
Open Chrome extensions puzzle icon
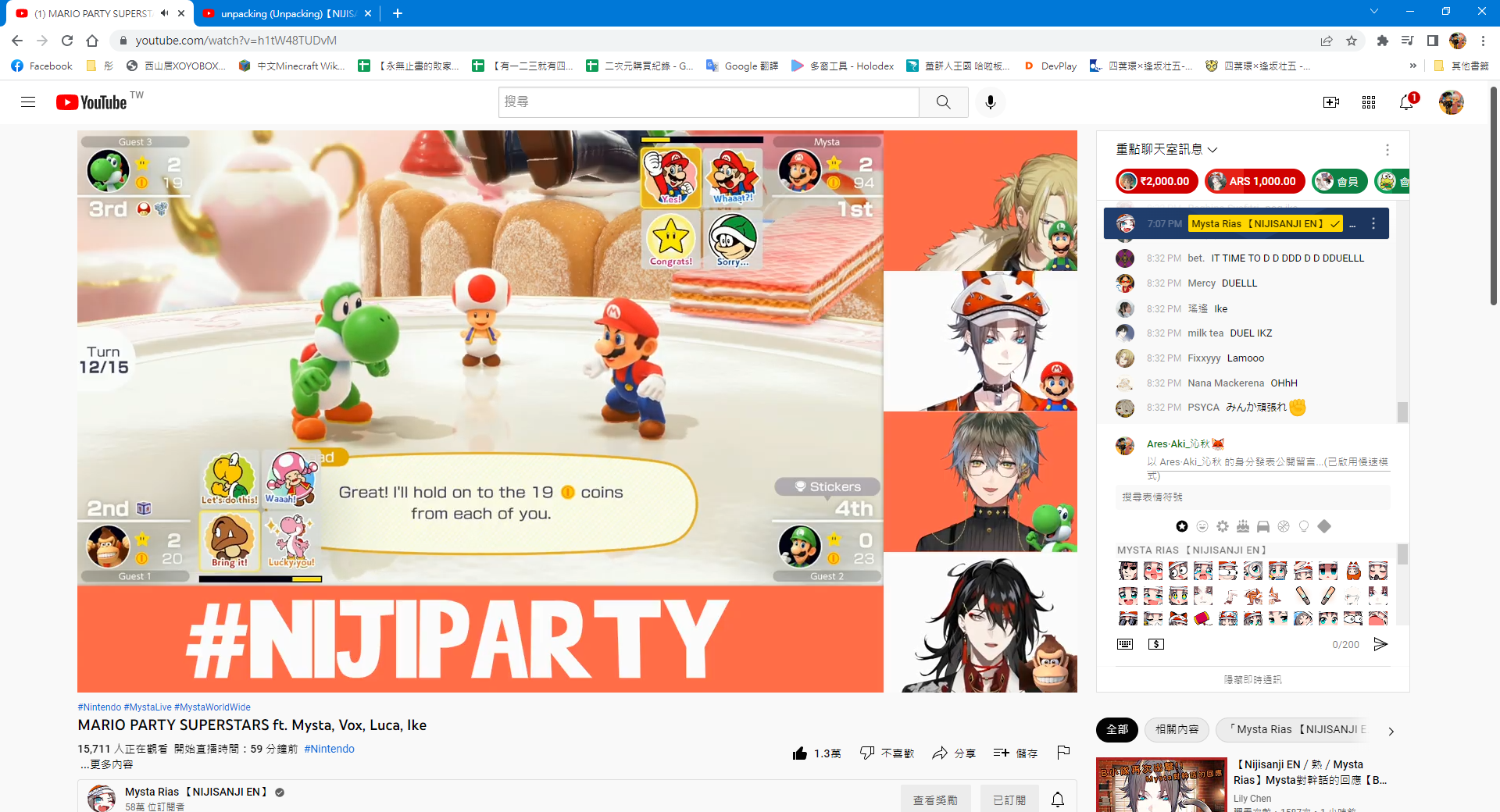point(1383,41)
